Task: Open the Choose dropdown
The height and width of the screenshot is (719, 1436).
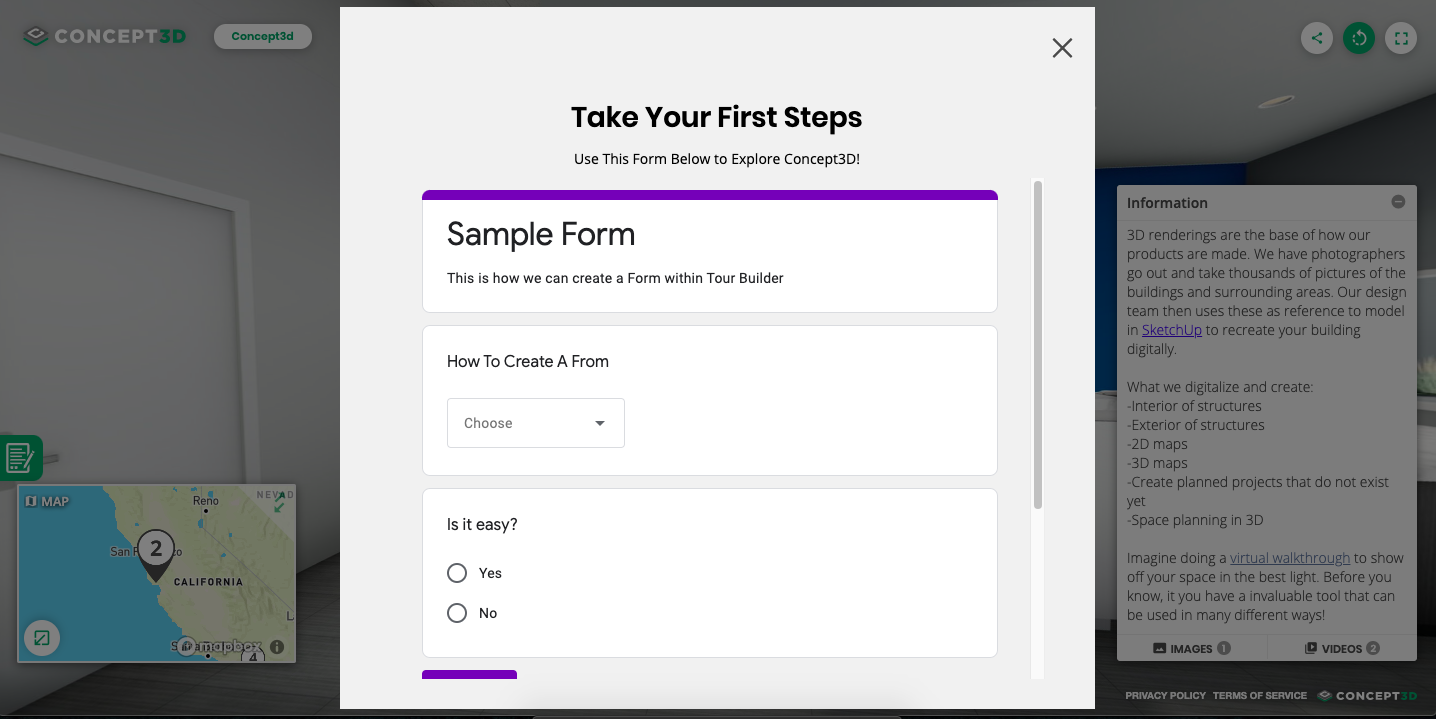Action: 536,423
